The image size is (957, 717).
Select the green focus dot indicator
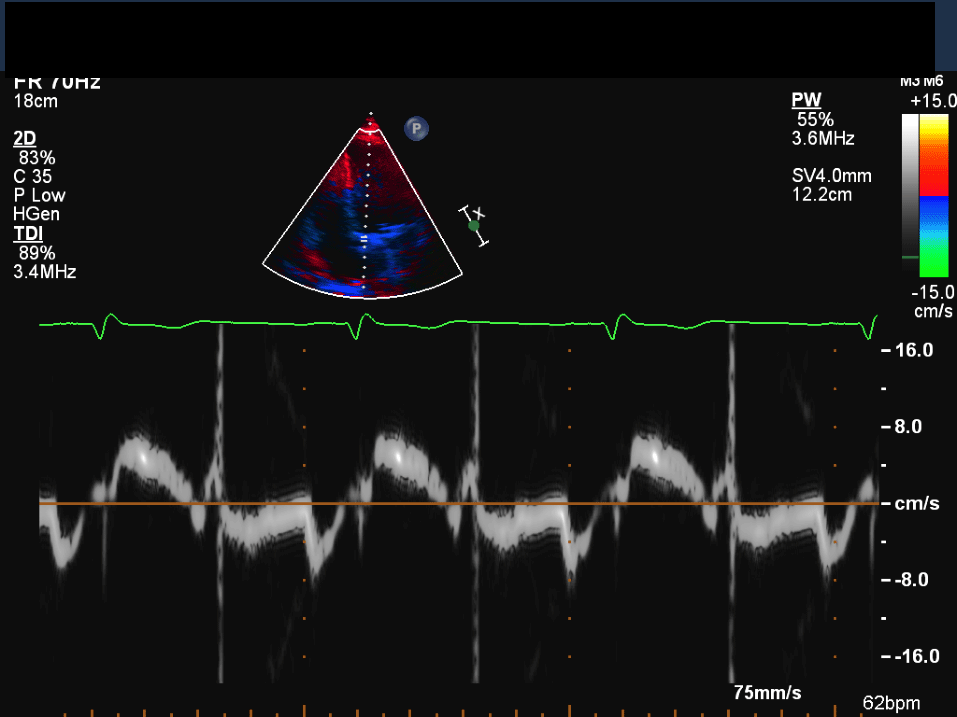474,226
